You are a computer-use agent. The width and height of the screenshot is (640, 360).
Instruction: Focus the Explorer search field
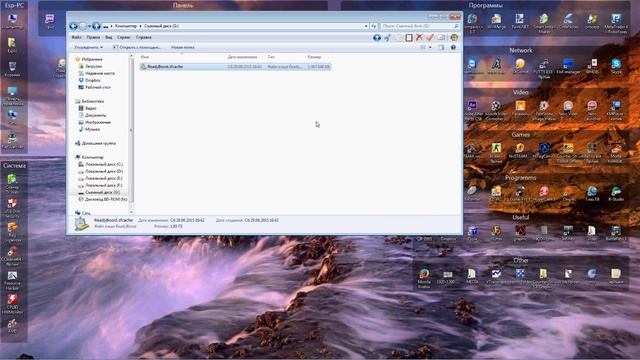tap(420, 26)
